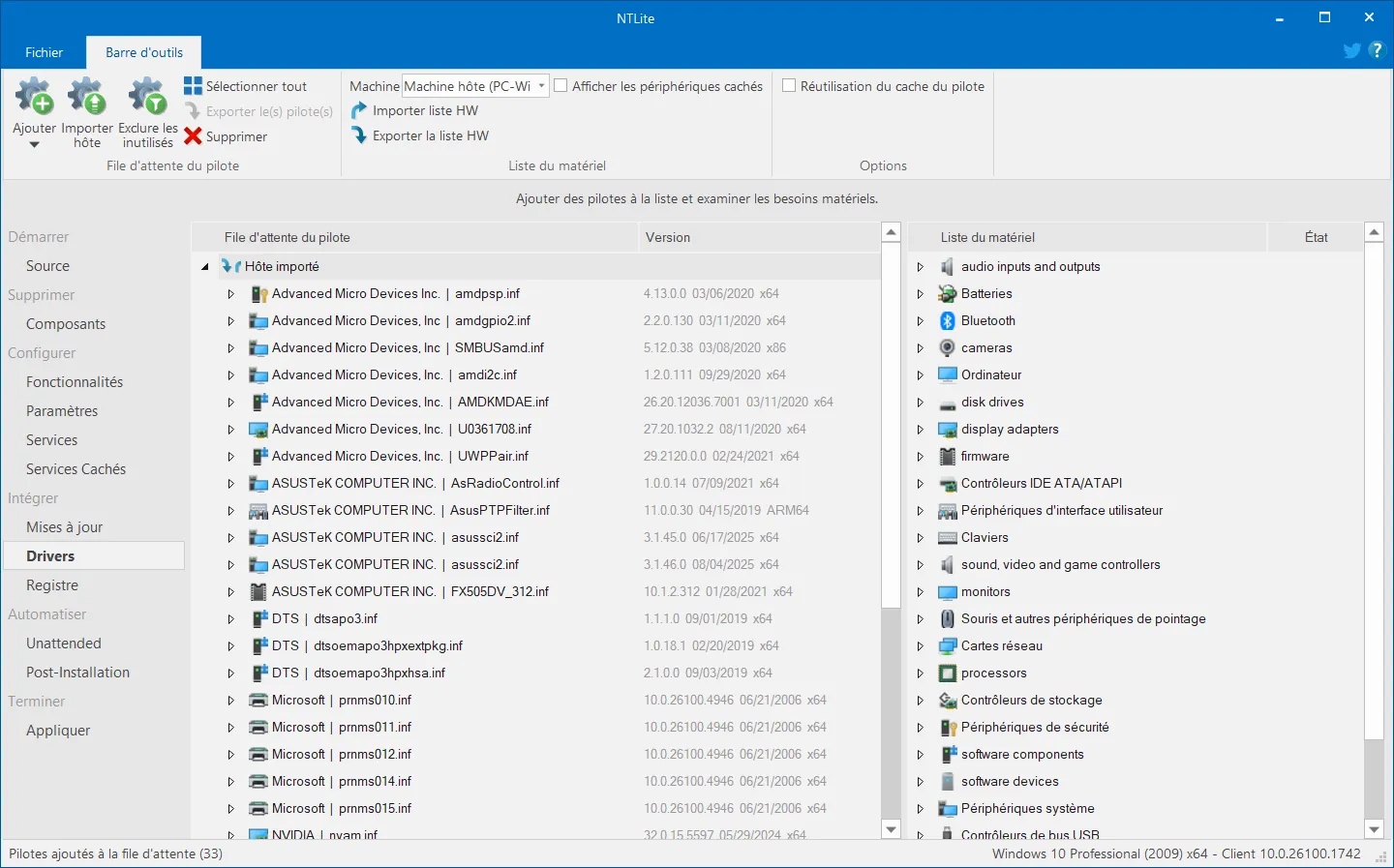Open the Fichier menu tab

coord(44,52)
